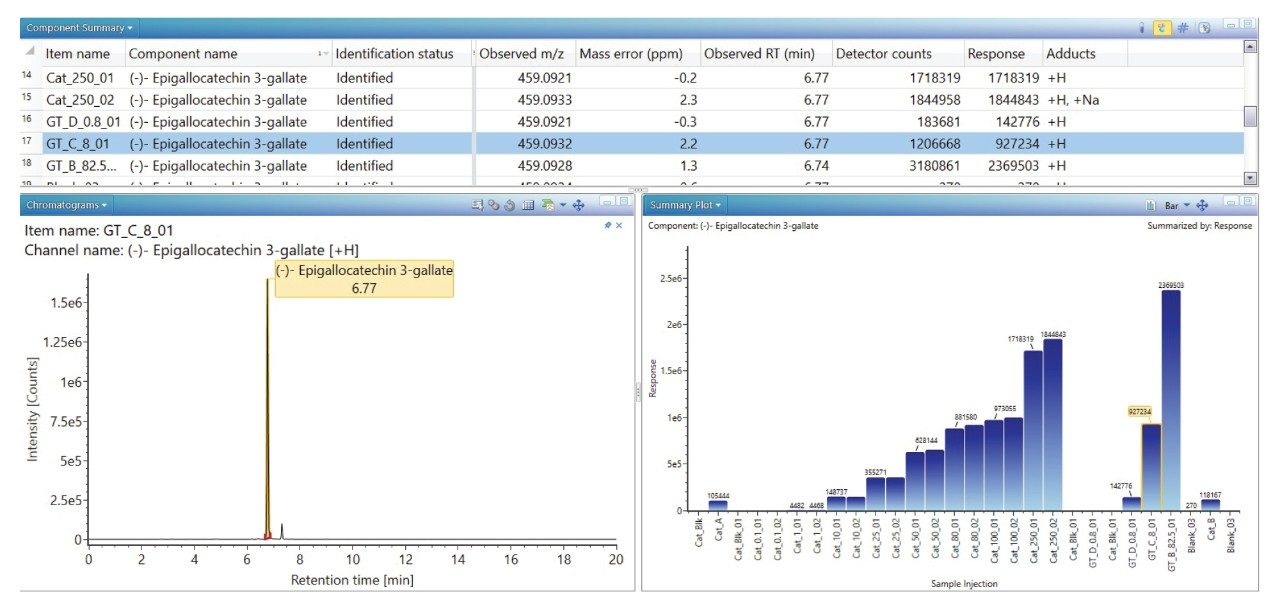Select the GT_C_8_01 table row
This screenshot has height=612, width=1280.
click(x=630, y=144)
